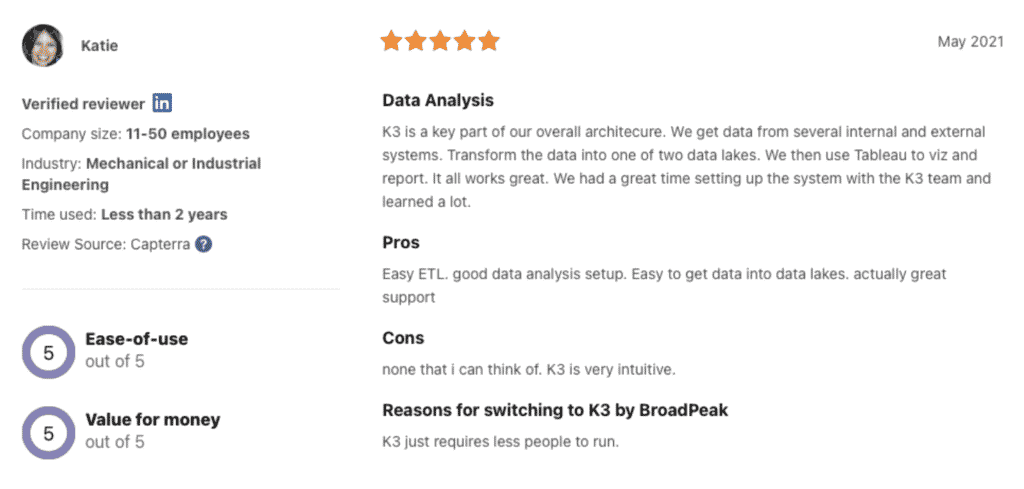Click the 11-50 employees company size text
The image size is (1024, 489).
pyautogui.click(x=188, y=134)
